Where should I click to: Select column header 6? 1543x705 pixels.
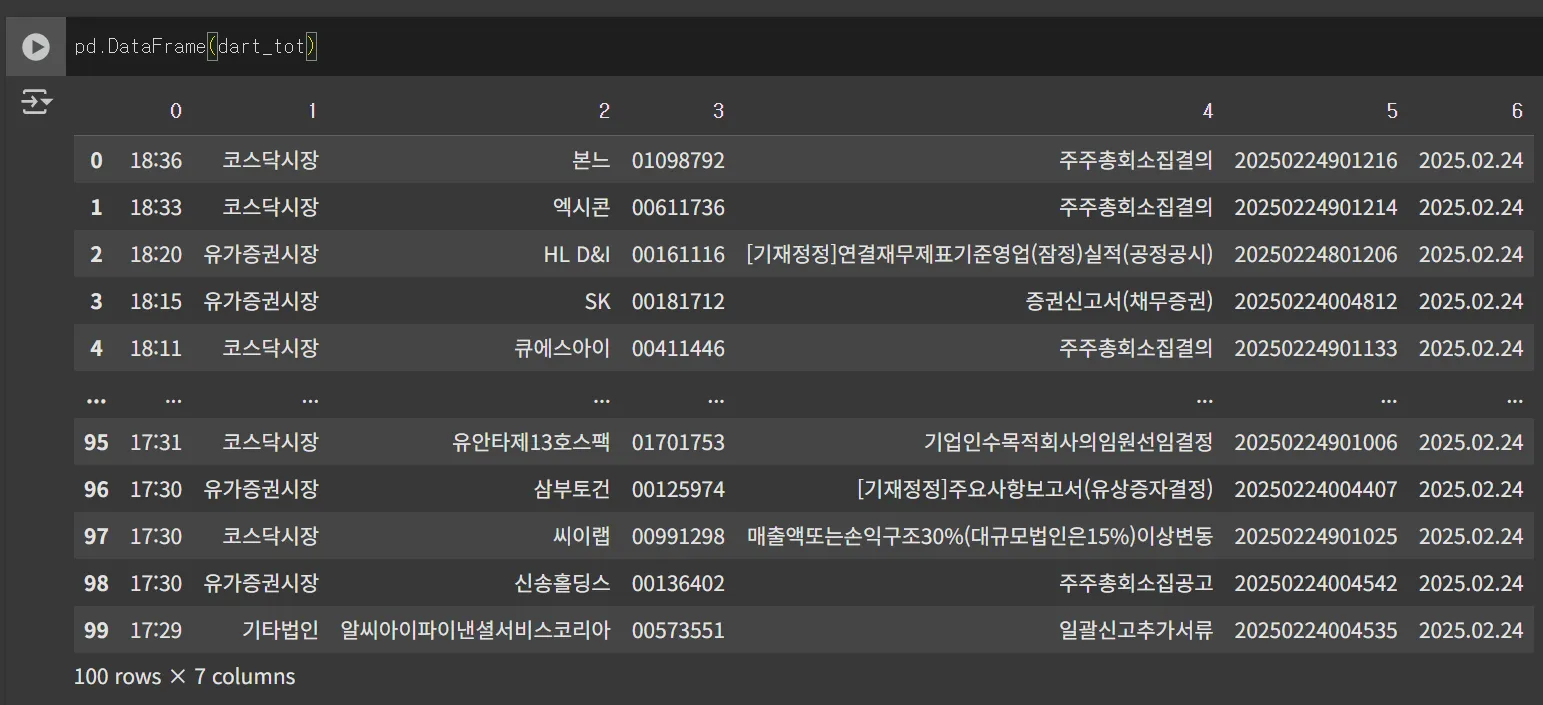pos(1517,111)
